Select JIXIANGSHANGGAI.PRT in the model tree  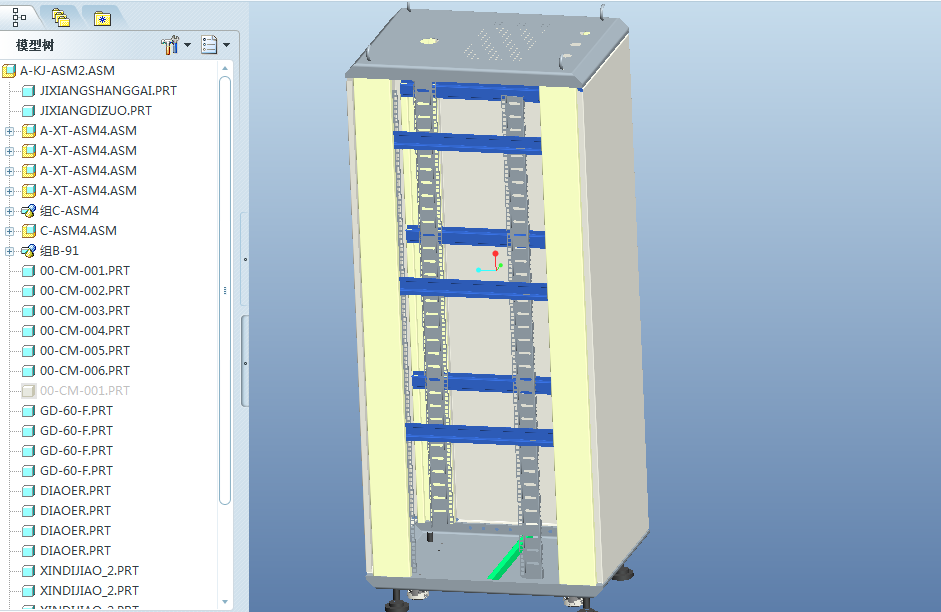click(108, 91)
